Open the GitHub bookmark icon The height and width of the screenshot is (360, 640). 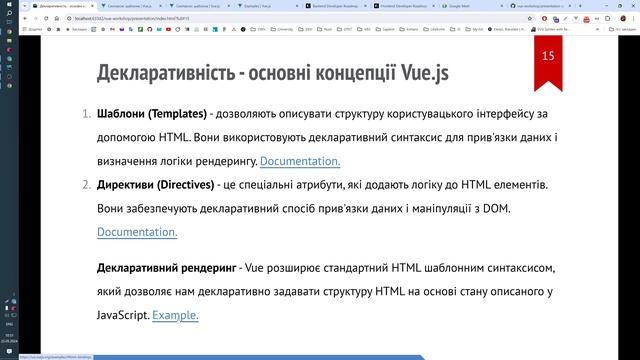tap(150, 29)
